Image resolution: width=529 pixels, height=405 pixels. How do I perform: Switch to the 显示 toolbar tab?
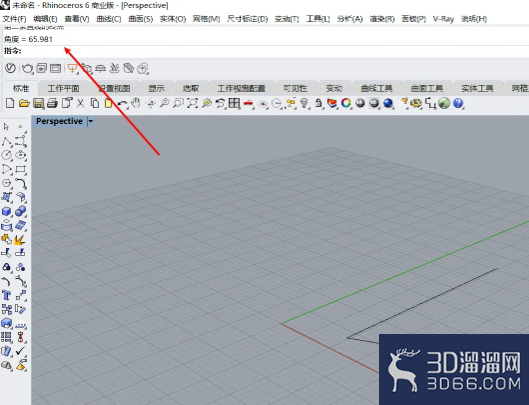(x=157, y=88)
